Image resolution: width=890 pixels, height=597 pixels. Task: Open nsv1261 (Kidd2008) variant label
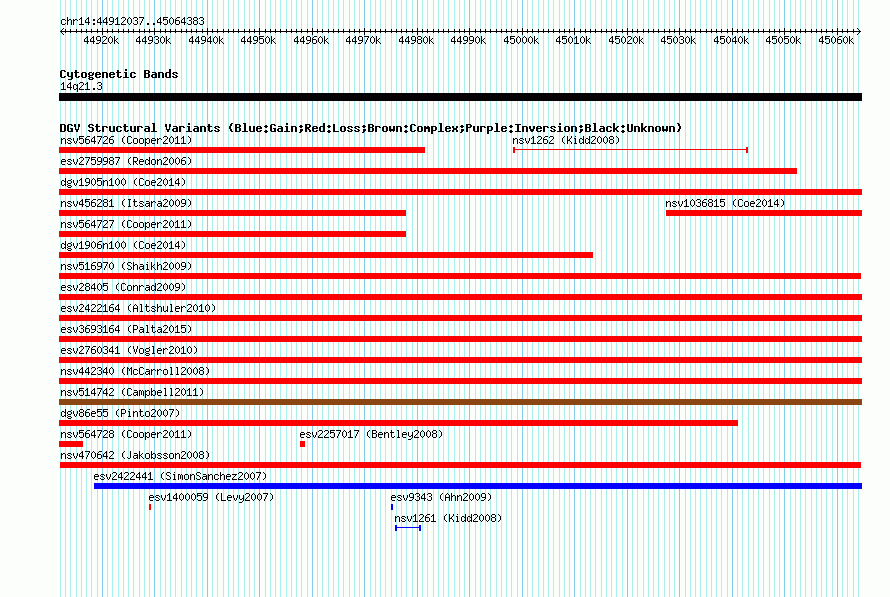point(448,518)
